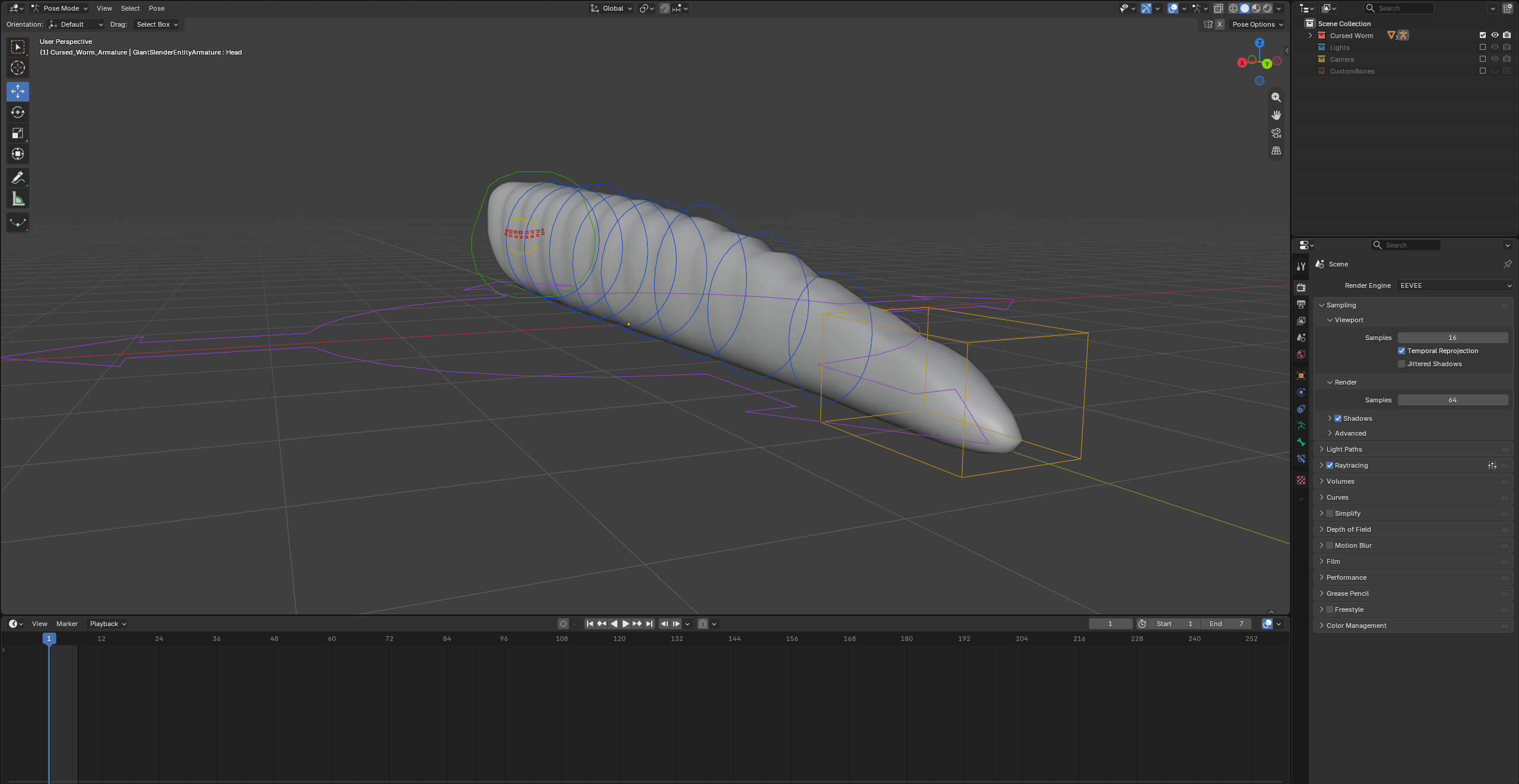Screen dimensions: 1519x784
Task: Click the zoom view magnifier icon
Action: [1276, 97]
